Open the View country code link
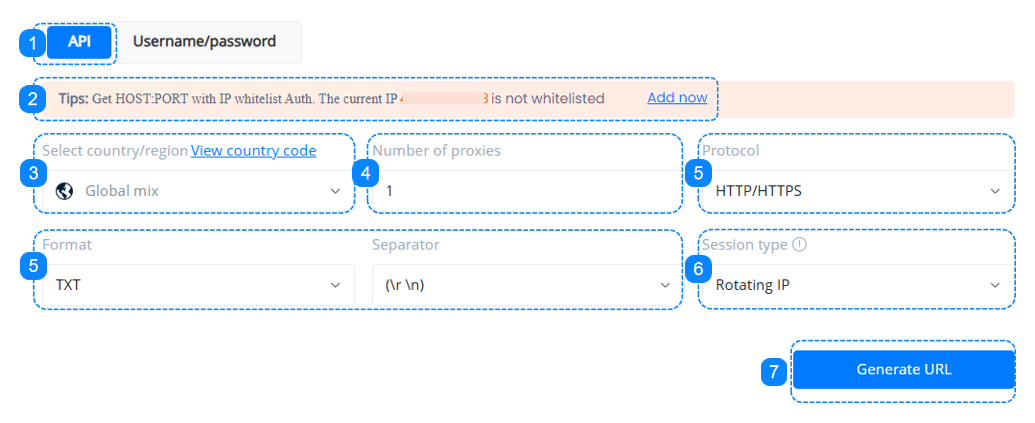Viewport: 1035px width, 423px height. [x=253, y=151]
